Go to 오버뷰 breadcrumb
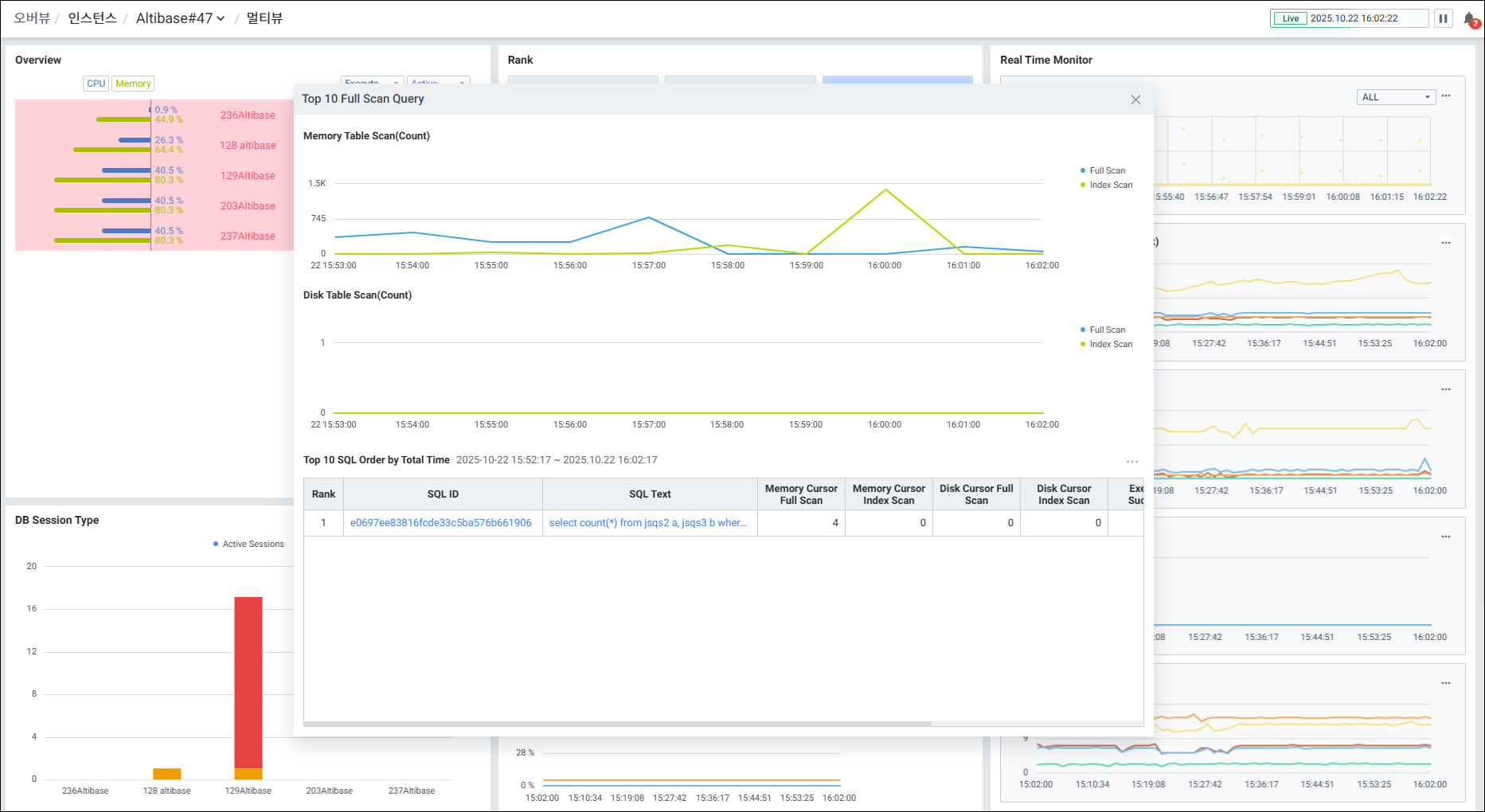Image resolution: width=1485 pixels, height=812 pixels. click(32, 18)
